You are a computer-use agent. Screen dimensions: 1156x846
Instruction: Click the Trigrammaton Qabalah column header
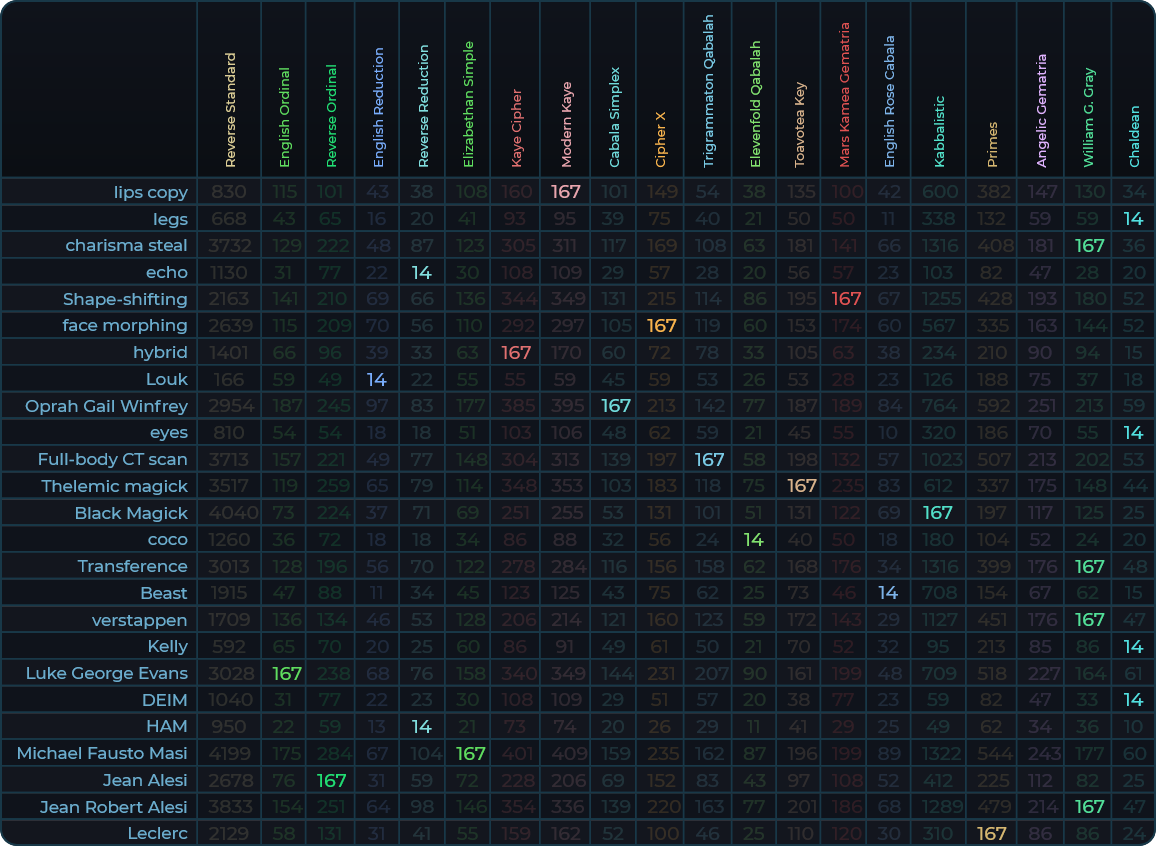(709, 91)
